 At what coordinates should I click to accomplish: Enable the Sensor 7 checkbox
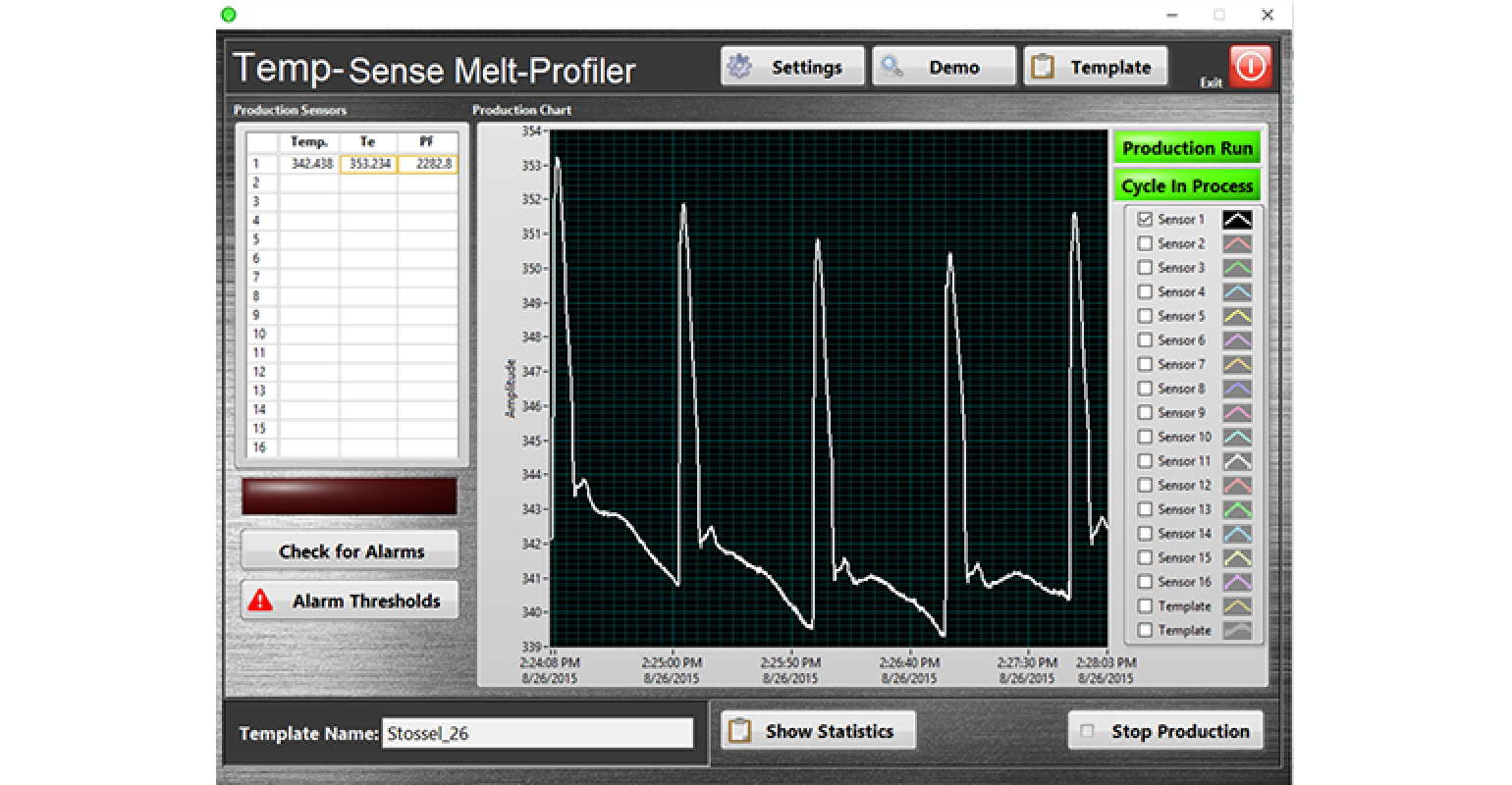click(x=1145, y=365)
